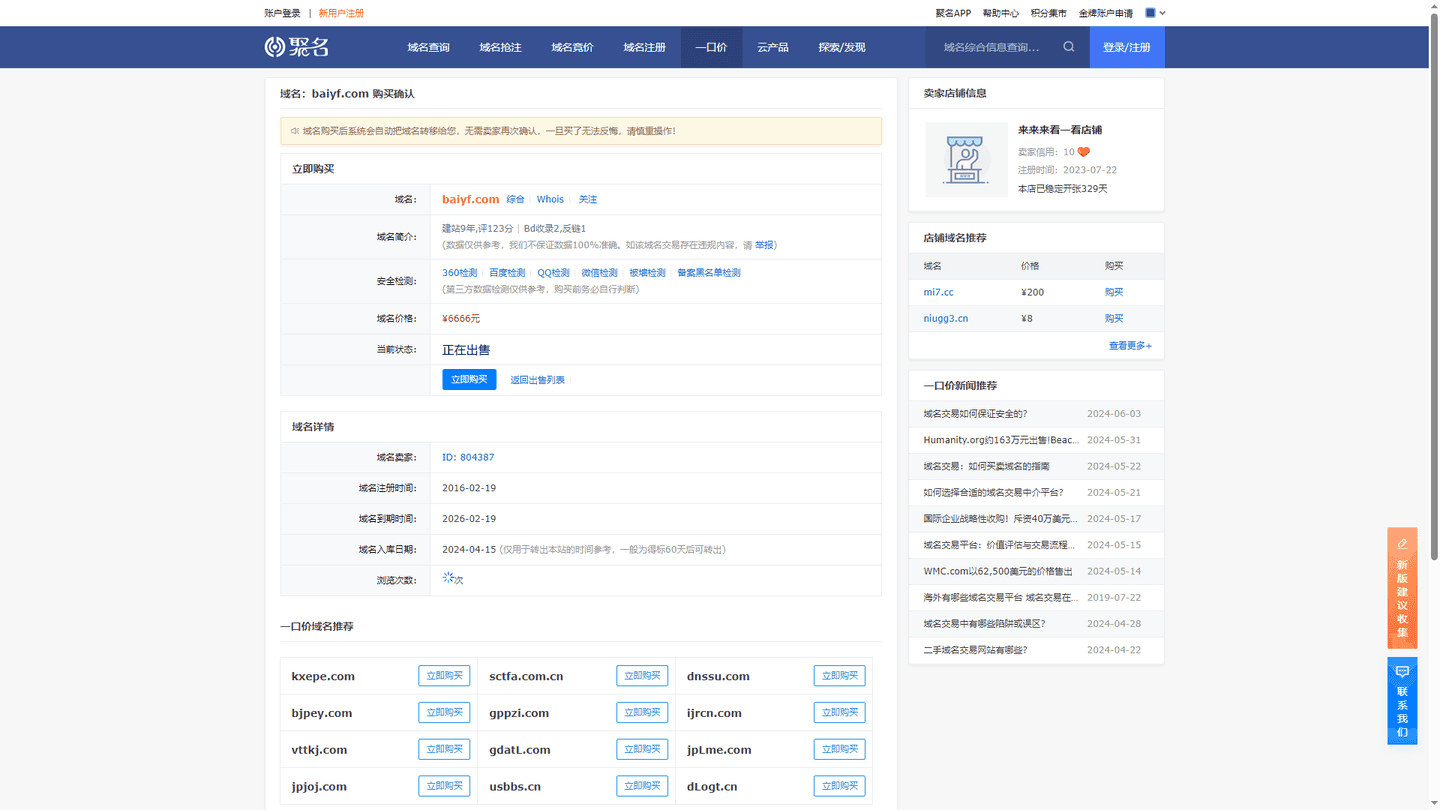Viewport: 1440px width, 810px height.
Task: Click the pencil icon on 新版建议收集
Action: (x=1402, y=544)
